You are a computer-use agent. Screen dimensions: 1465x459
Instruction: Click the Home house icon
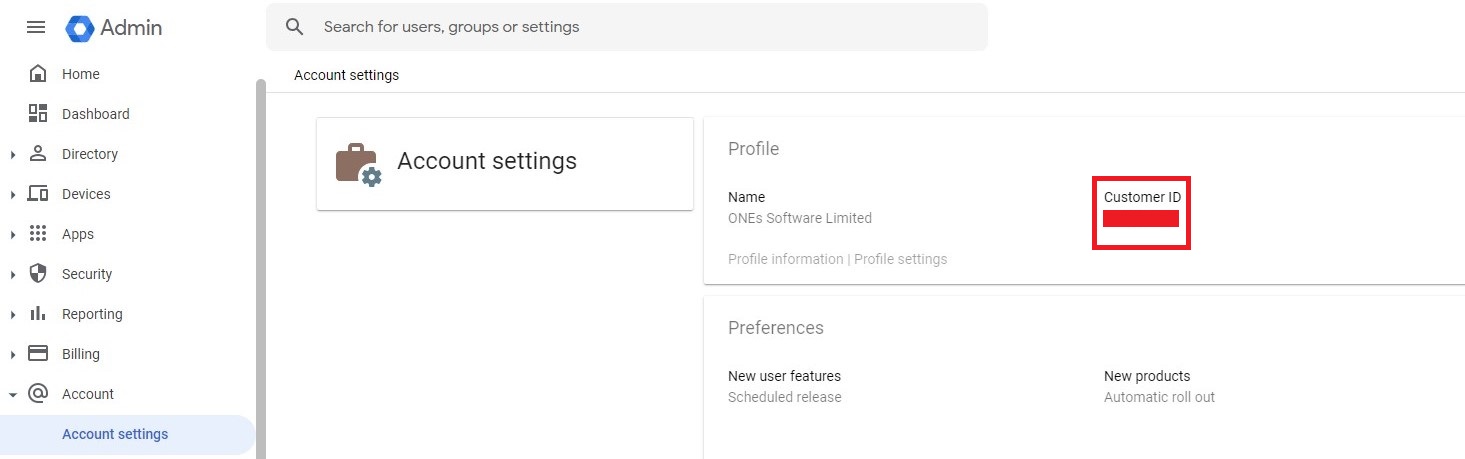[x=38, y=74]
